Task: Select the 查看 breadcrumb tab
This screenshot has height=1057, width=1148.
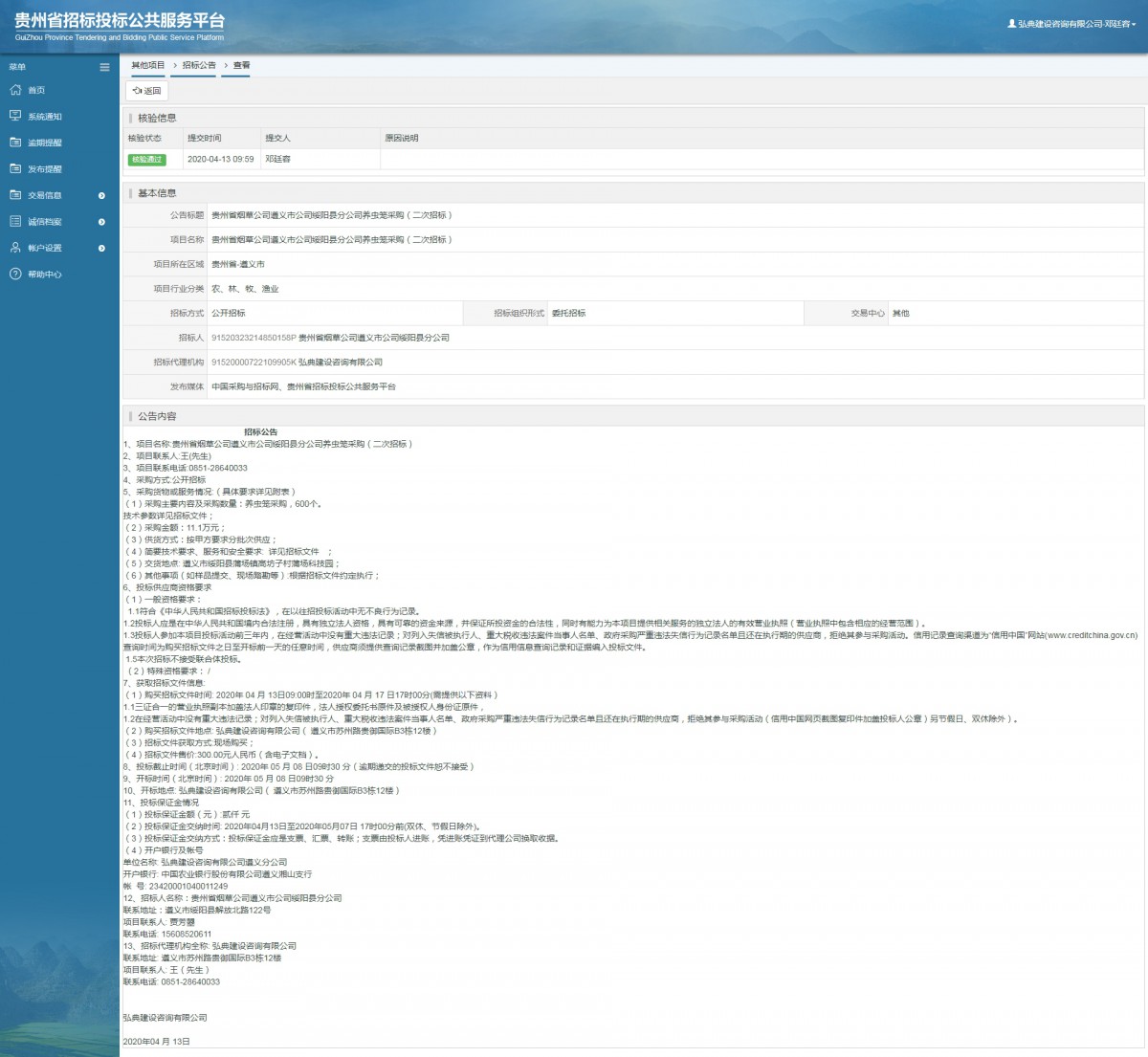Action: [241, 65]
